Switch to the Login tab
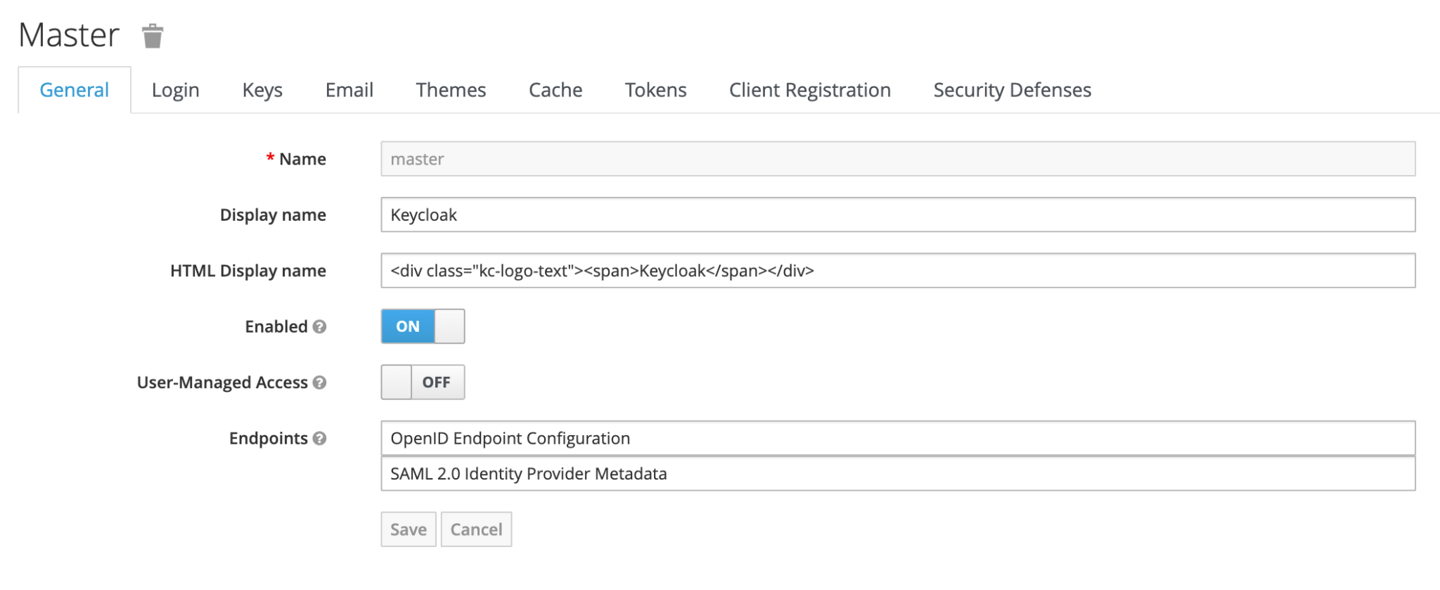Screen dimensions: 1440x590 tap(175, 89)
